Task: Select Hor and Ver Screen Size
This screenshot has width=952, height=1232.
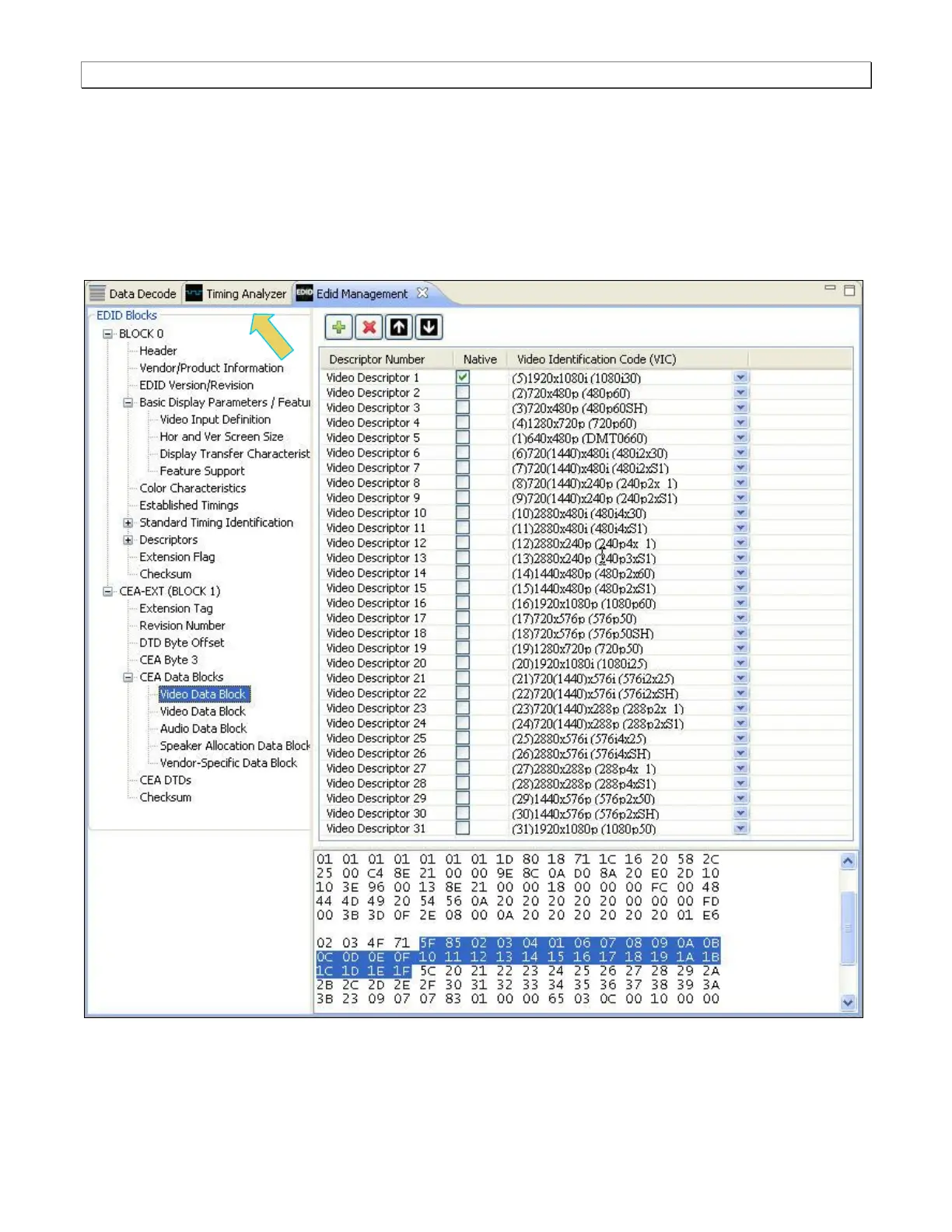Action: click(x=222, y=436)
